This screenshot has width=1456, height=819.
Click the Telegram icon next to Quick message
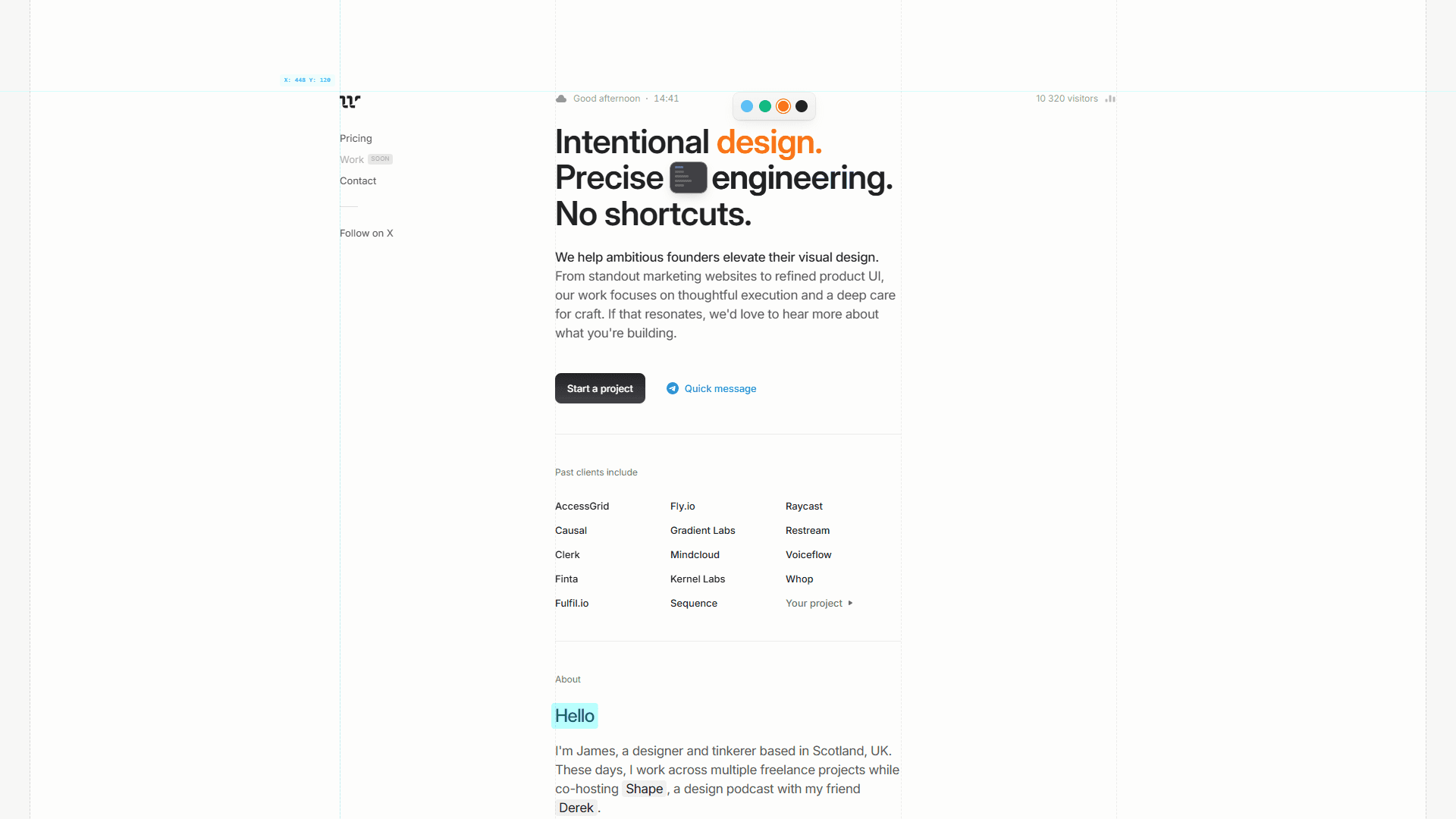[673, 388]
